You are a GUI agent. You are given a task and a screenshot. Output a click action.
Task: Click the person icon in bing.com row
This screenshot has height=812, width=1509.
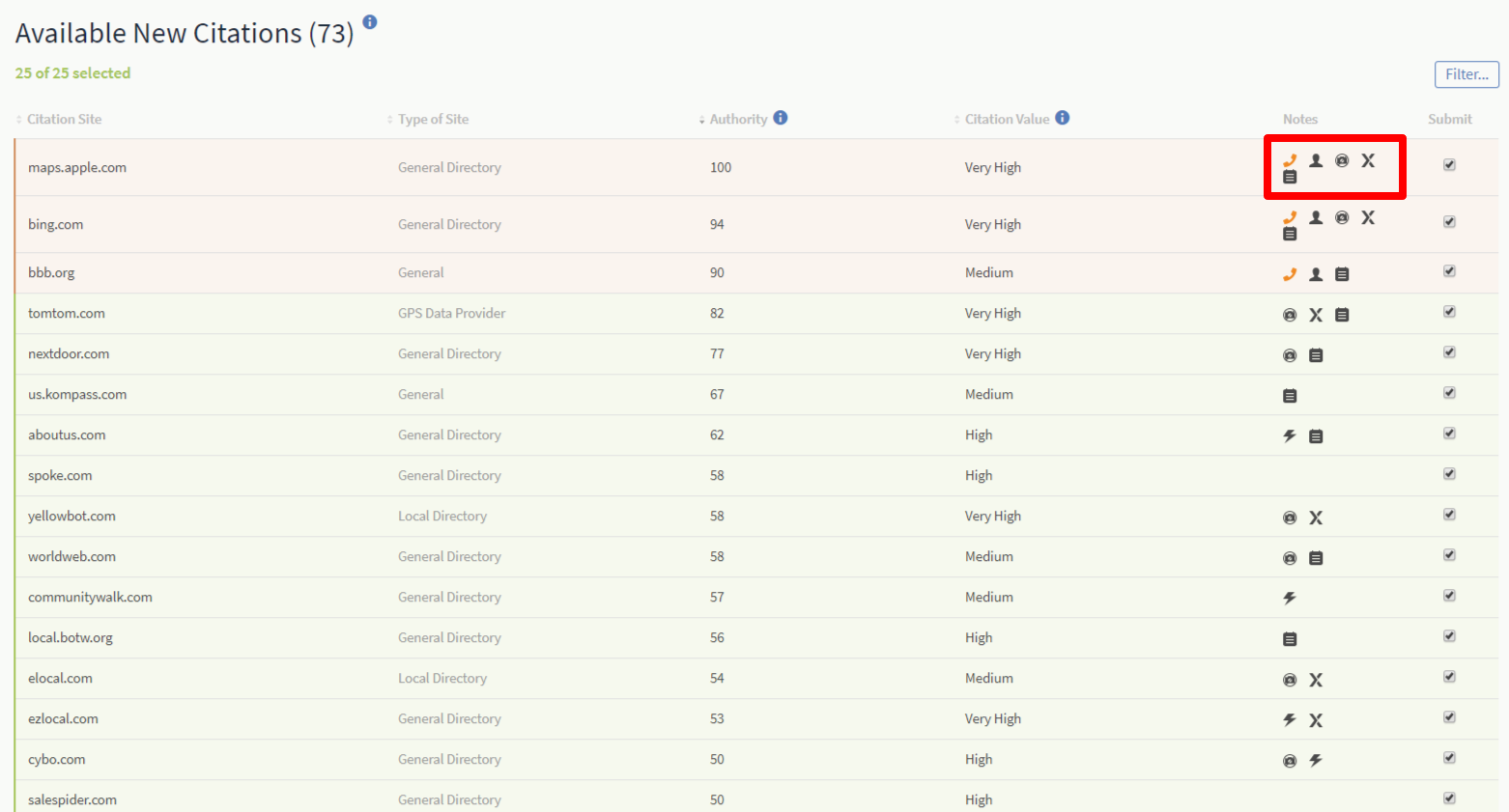1316,217
